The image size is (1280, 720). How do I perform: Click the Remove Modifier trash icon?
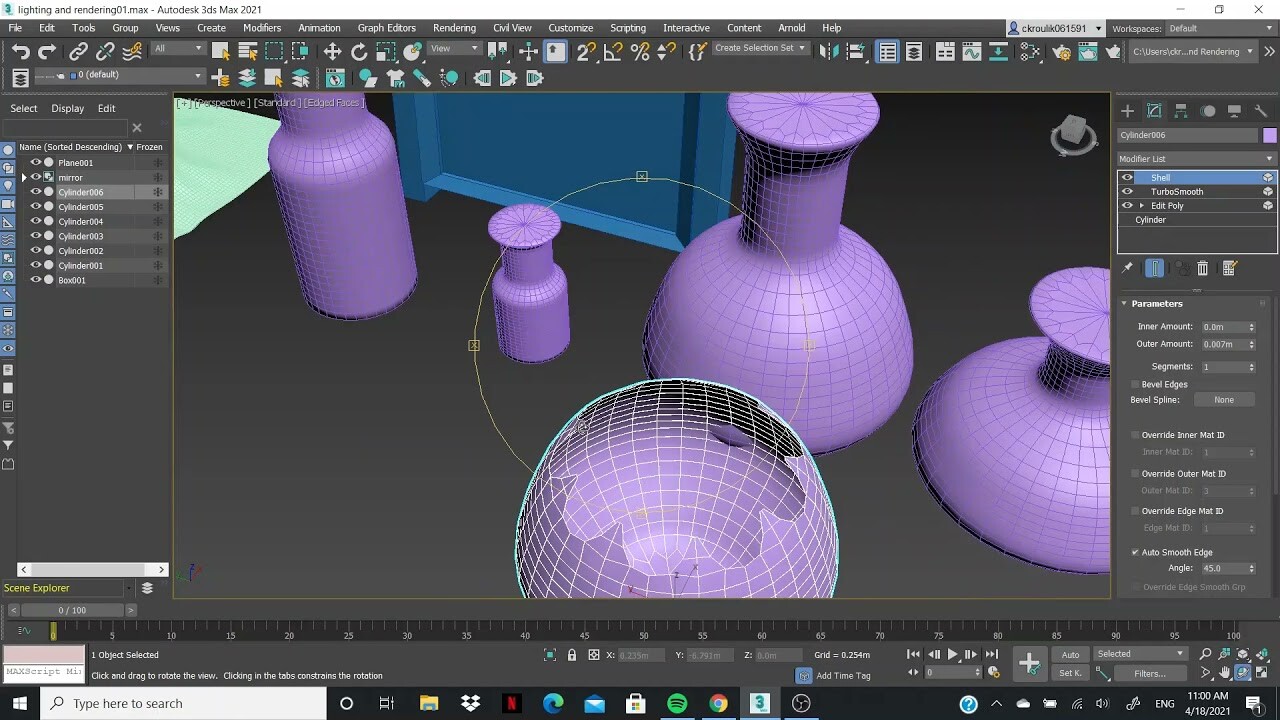click(x=1203, y=267)
